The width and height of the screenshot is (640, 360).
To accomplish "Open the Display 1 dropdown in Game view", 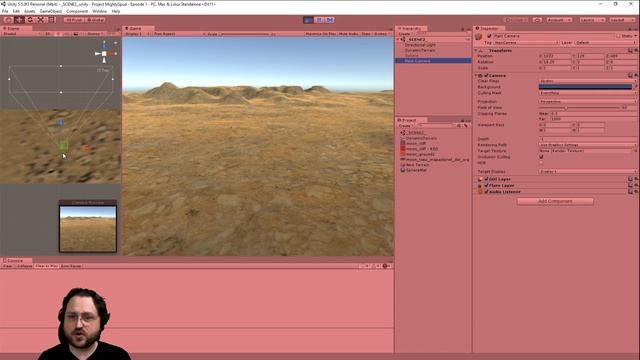I will pyautogui.click(x=137, y=34).
